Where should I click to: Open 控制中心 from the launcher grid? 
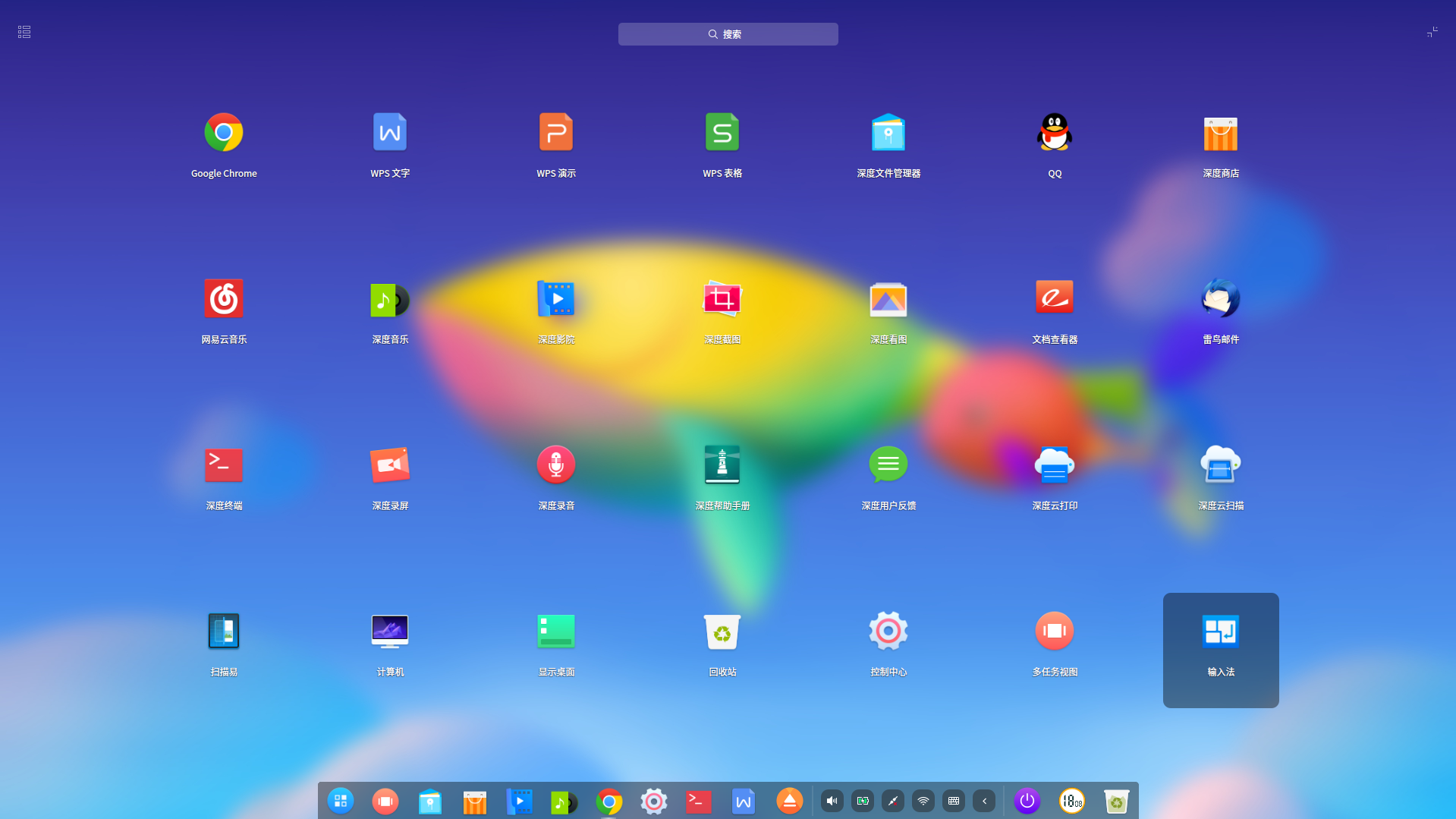point(888,632)
